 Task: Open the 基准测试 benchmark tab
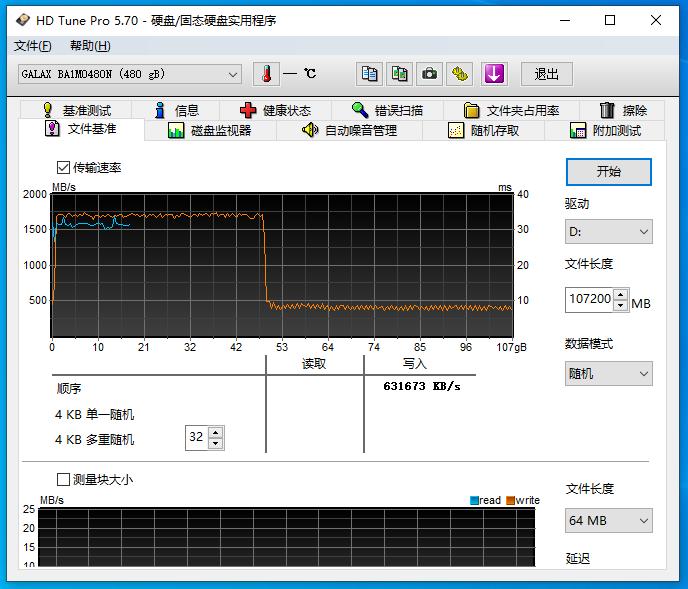pyautogui.click(x=76, y=110)
